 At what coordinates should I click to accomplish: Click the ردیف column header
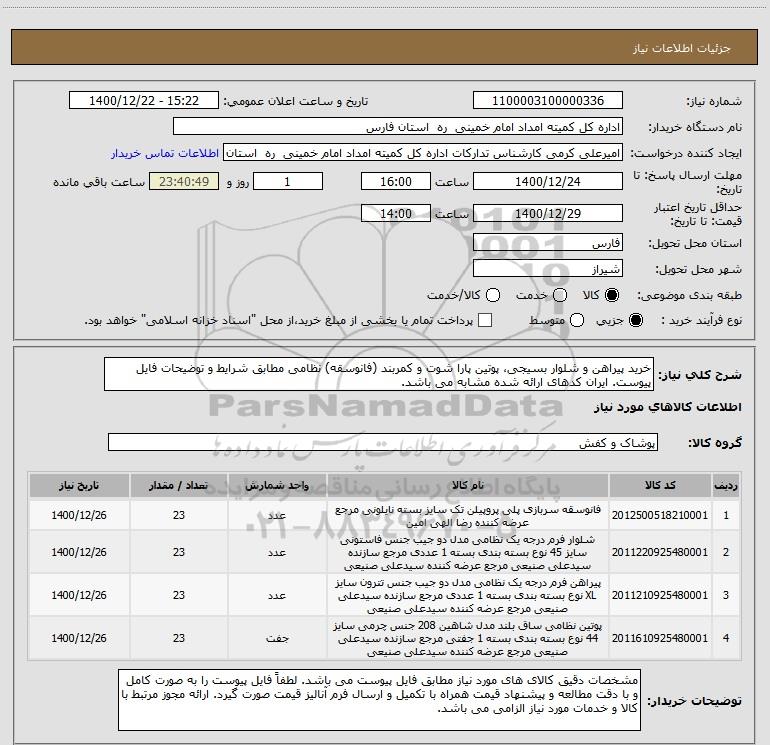click(x=726, y=486)
